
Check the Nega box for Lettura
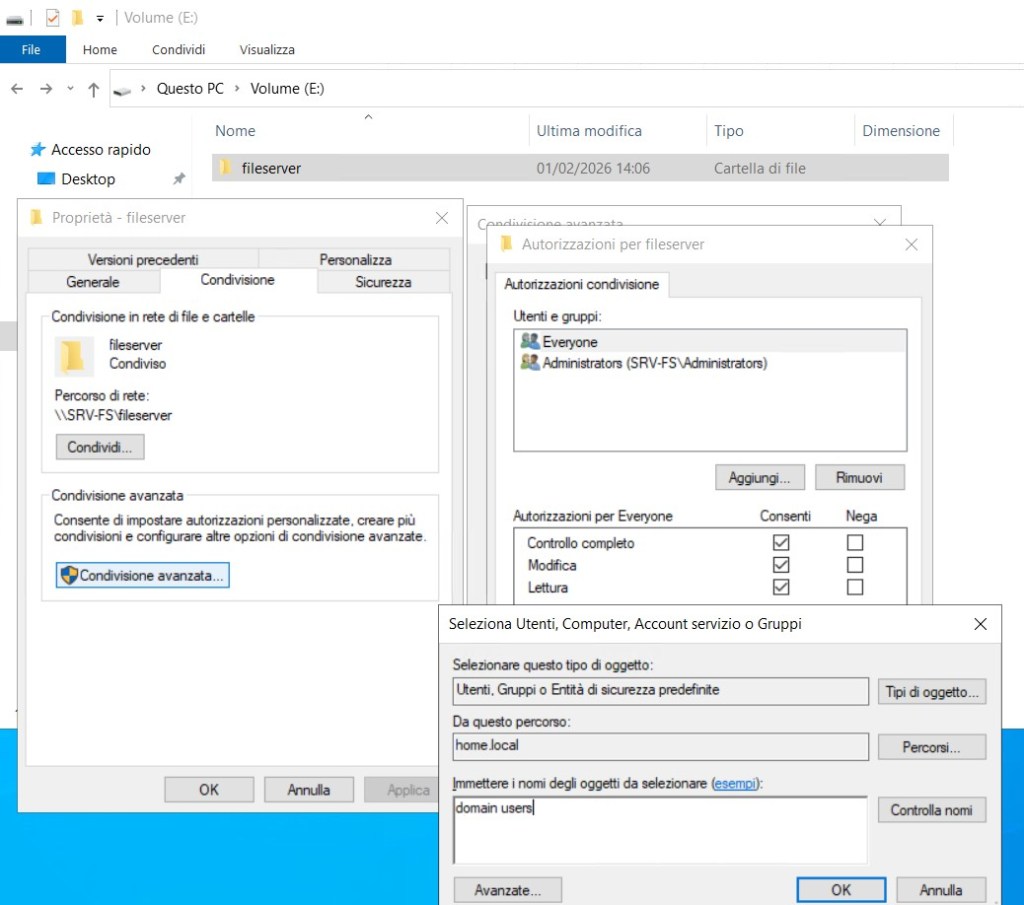854,587
